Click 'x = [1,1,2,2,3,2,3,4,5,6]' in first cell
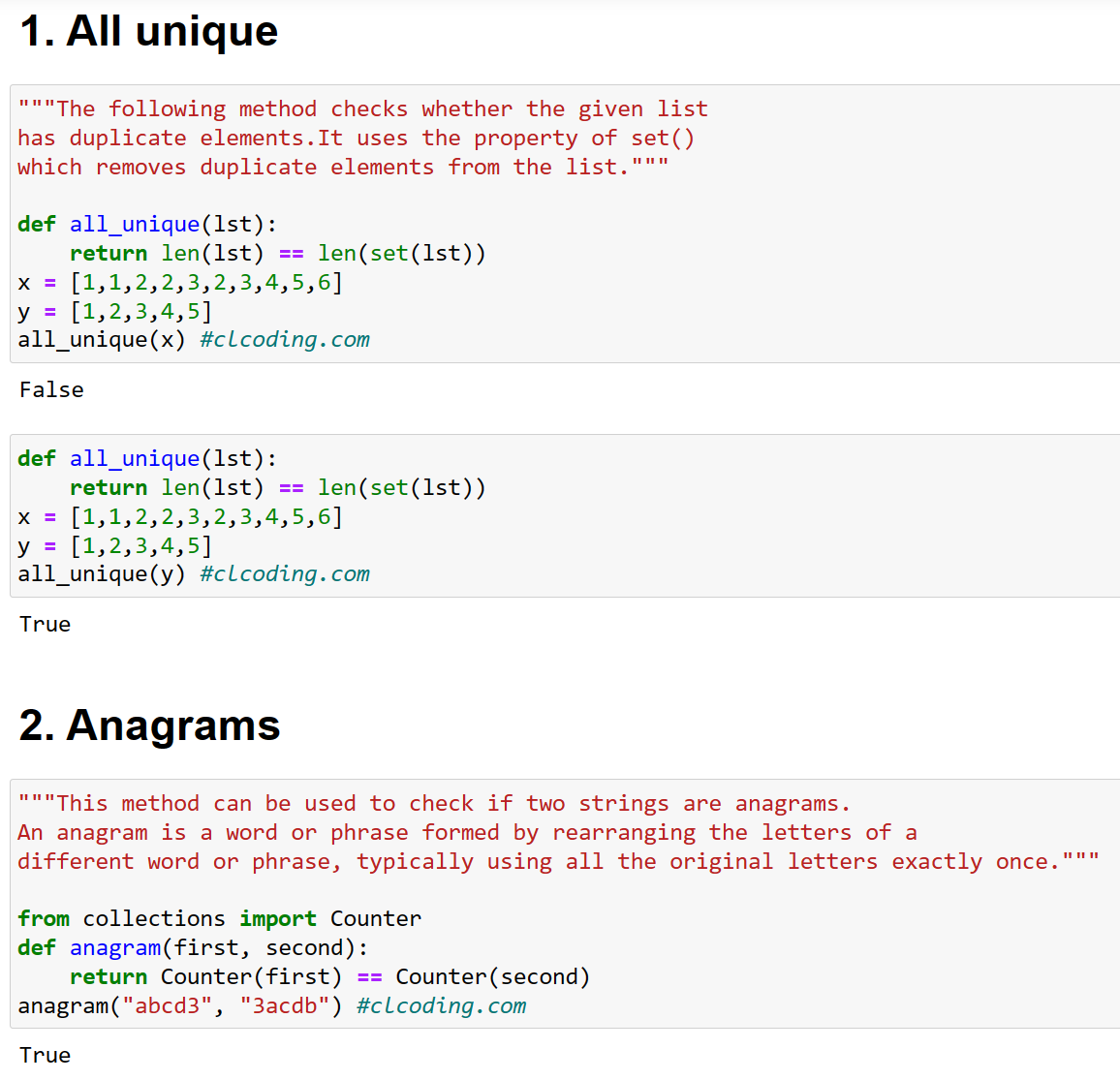 coord(180,282)
